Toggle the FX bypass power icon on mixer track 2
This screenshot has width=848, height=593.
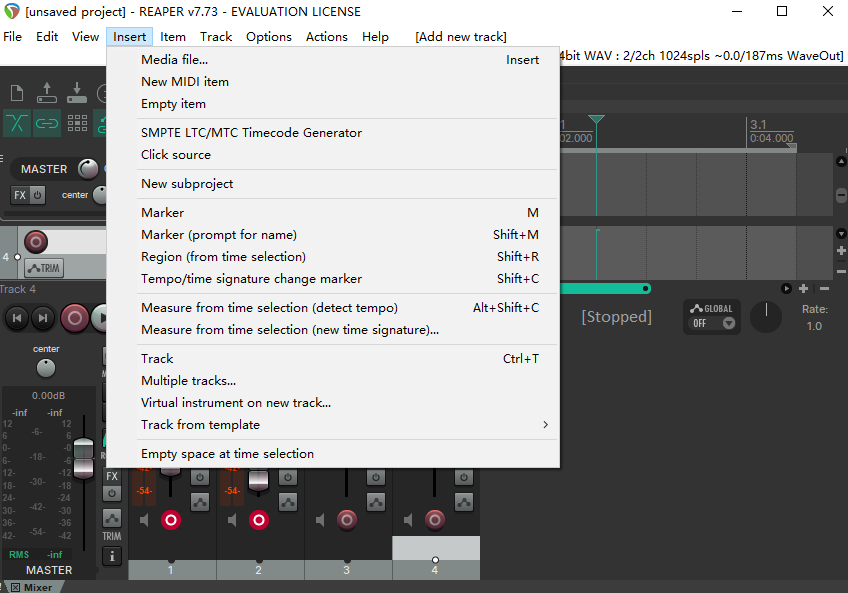point(288,477)
